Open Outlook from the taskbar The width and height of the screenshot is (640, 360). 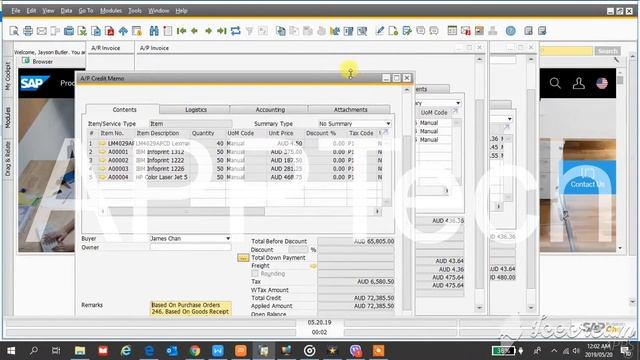point(172,351)
